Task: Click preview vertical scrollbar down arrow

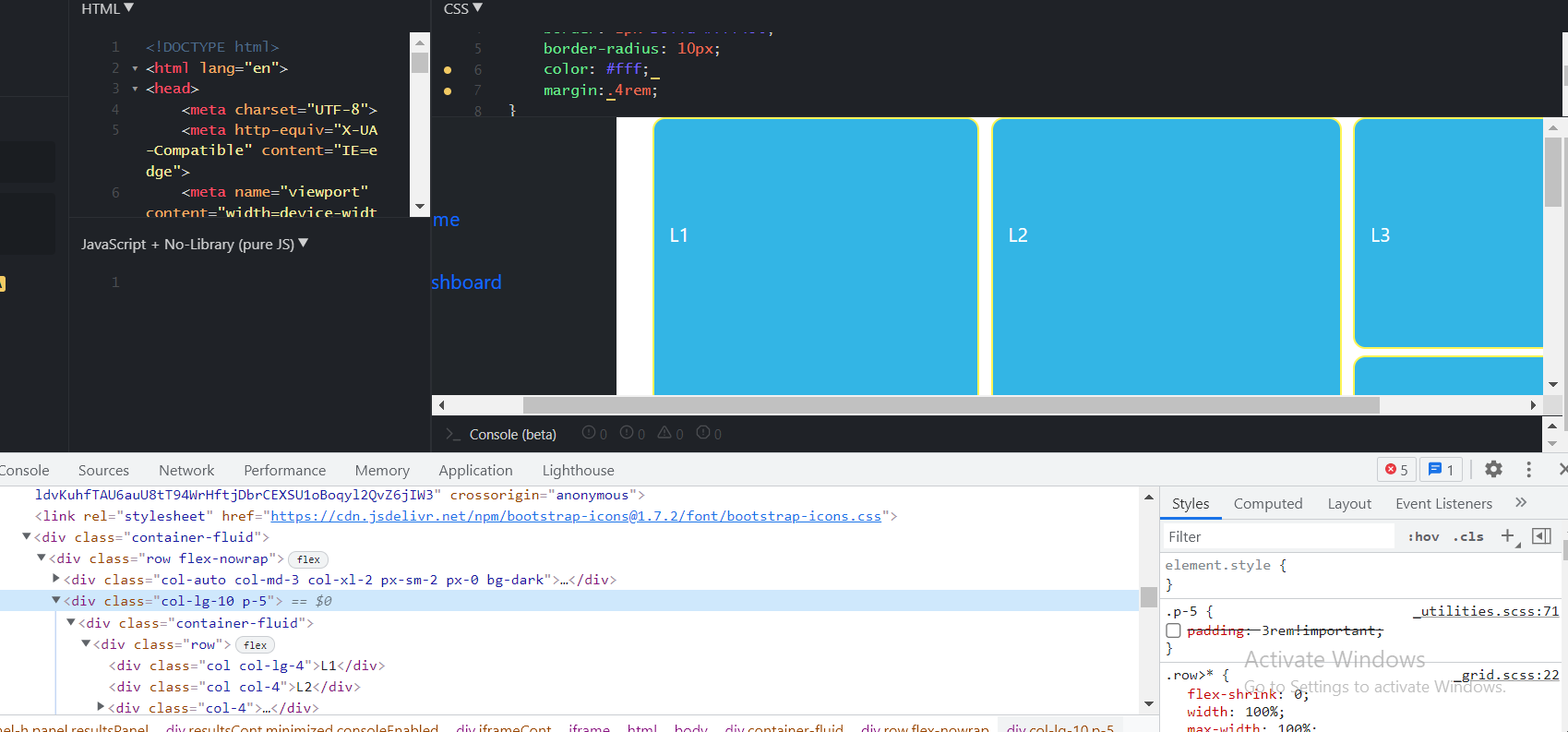Action: coord(1552,385)
